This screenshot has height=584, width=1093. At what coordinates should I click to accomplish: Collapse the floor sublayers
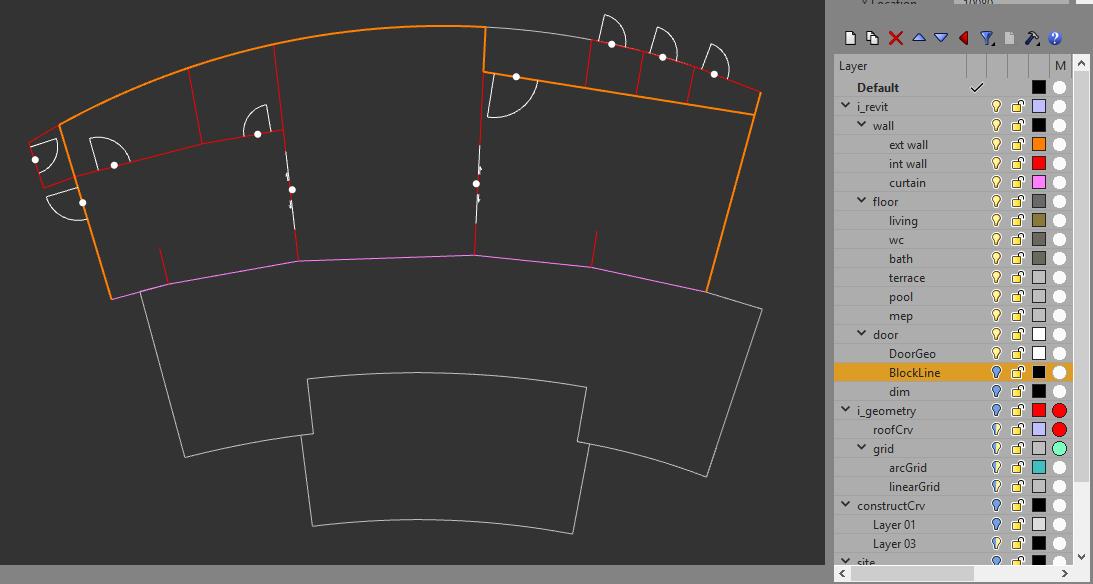[x=862, y=201]
